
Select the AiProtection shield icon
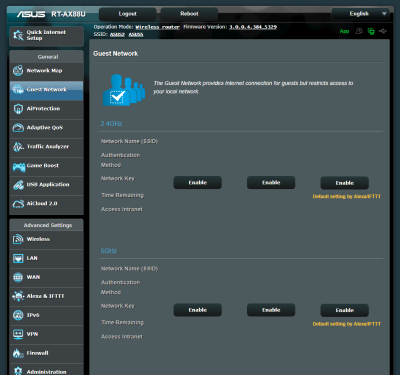[x=18, y=109]
